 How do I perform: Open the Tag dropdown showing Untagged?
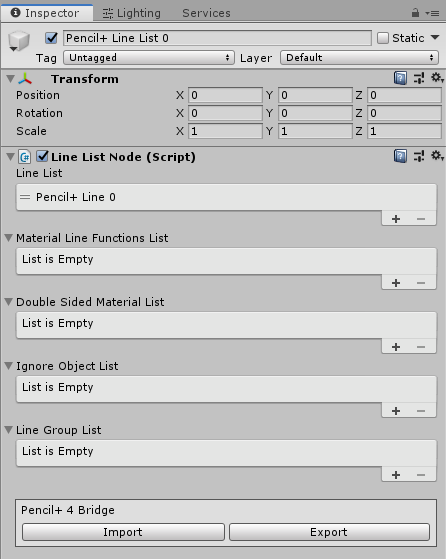click(x=149, y=57)
